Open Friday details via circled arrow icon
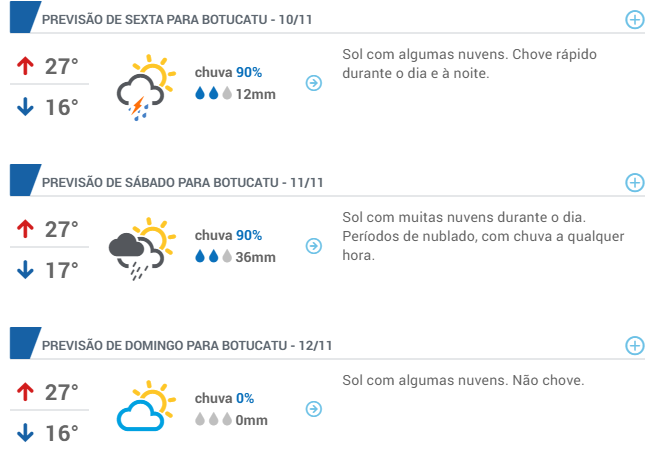Viewport: 665px width, 463px height. [x=314, y=83]
